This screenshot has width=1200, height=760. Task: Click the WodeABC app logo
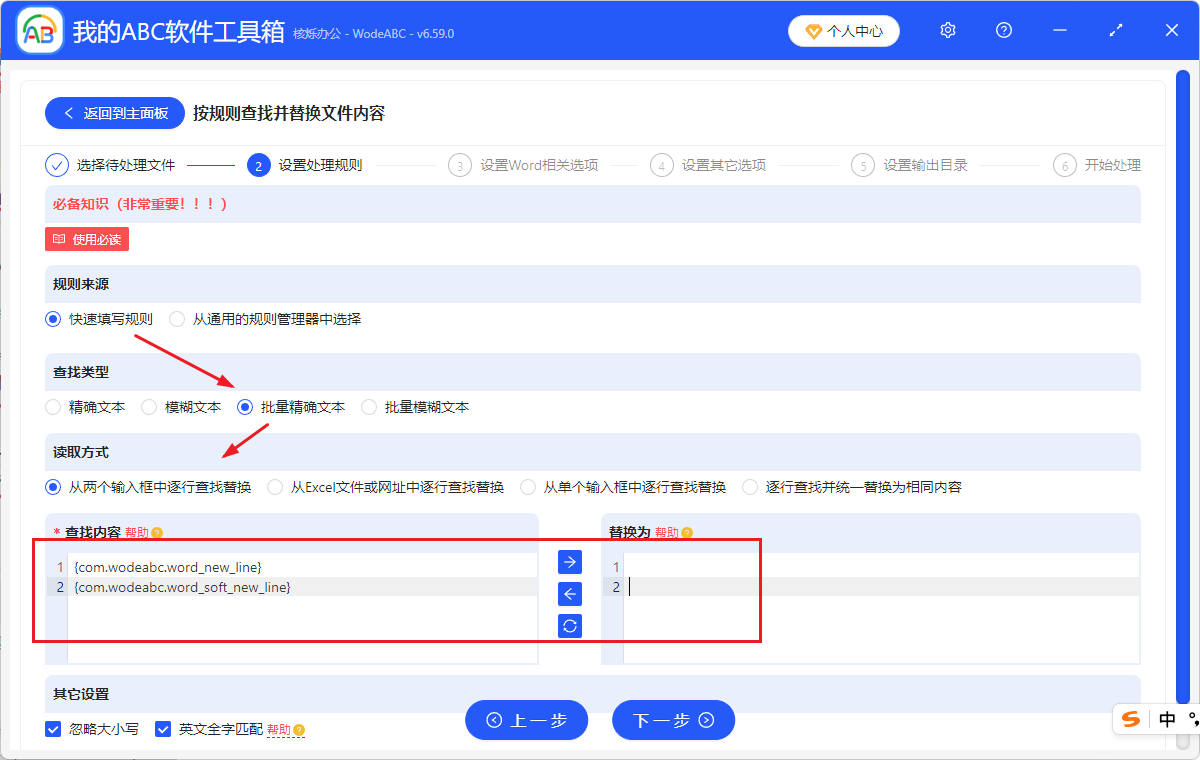coord(38,30)
